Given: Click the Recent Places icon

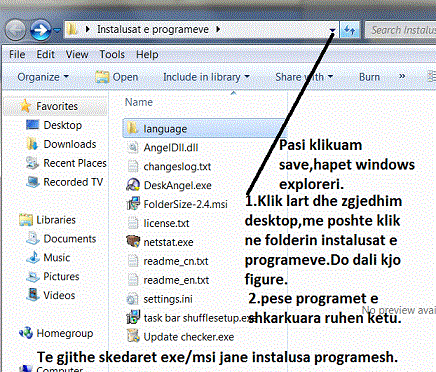Looking at the screenshot, I should click(33, 163).
